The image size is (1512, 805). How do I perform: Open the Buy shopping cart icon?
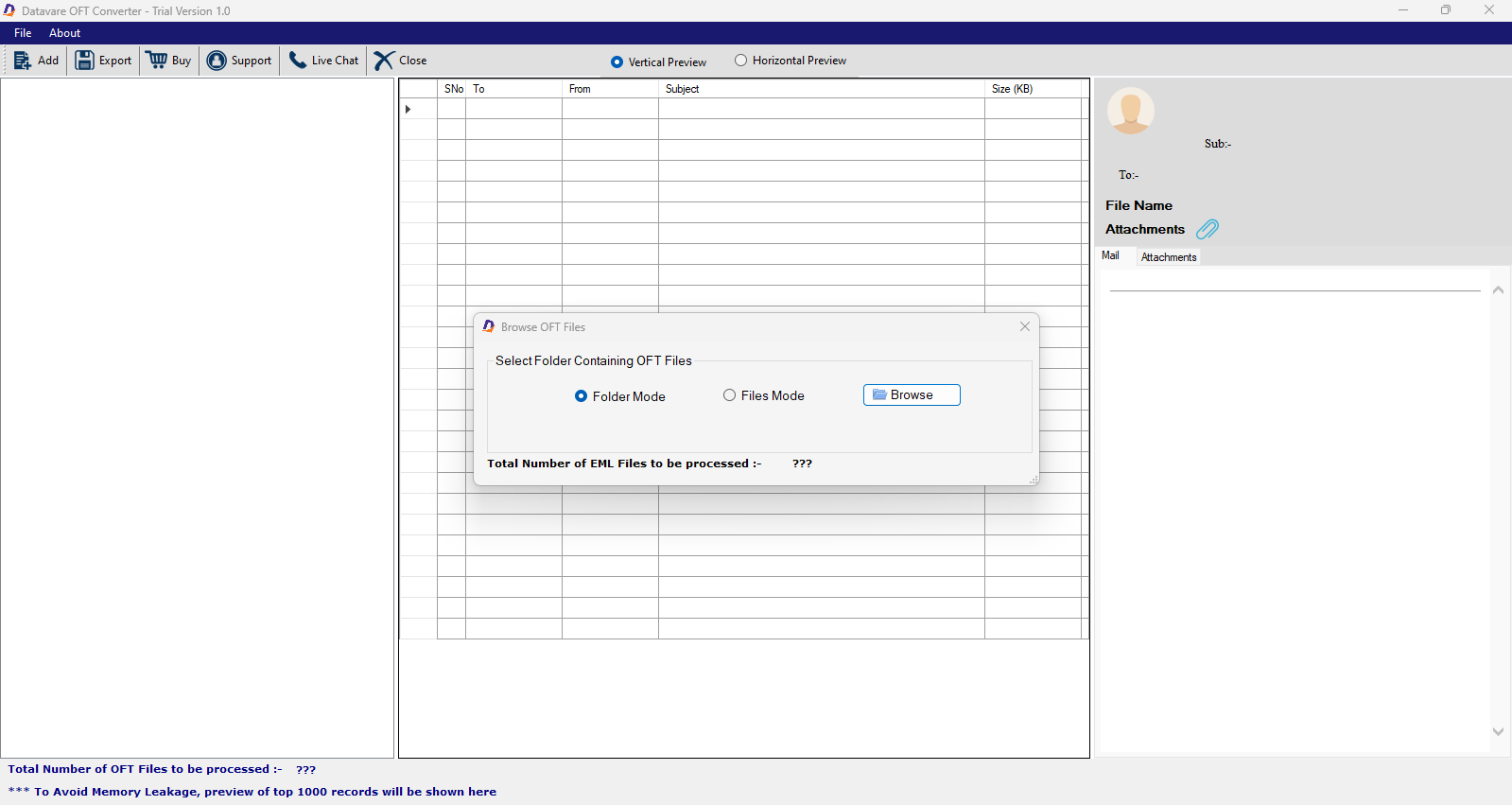(x=157, y=61)
